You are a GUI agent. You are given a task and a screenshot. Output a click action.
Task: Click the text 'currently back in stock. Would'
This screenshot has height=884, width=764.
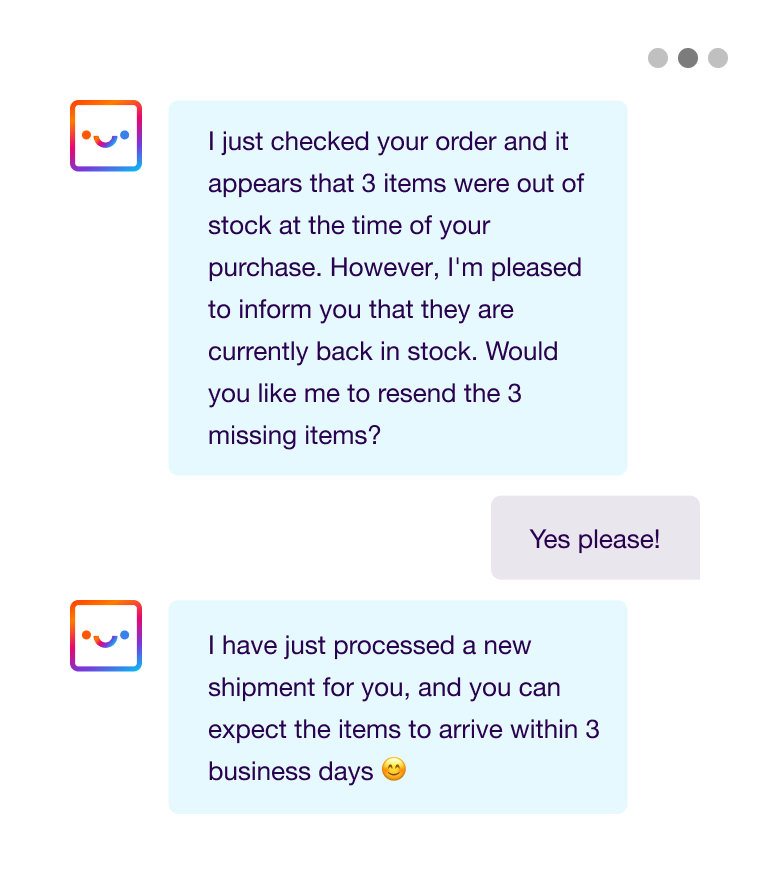(383, 352)
